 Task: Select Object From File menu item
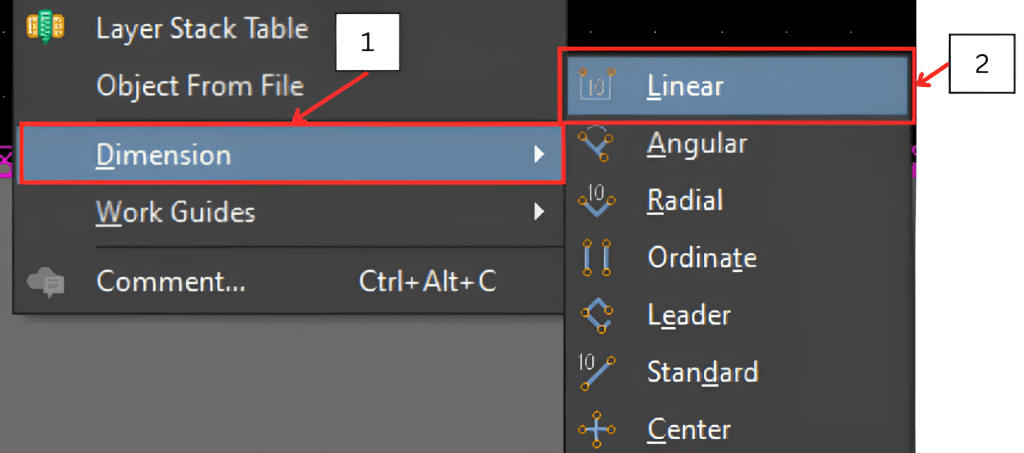click(200, 85)
